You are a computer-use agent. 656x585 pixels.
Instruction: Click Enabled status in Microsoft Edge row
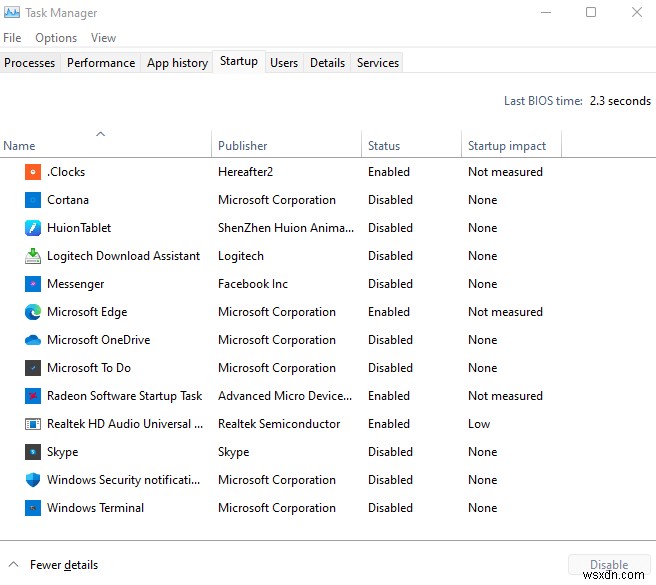tap(389, 312)
